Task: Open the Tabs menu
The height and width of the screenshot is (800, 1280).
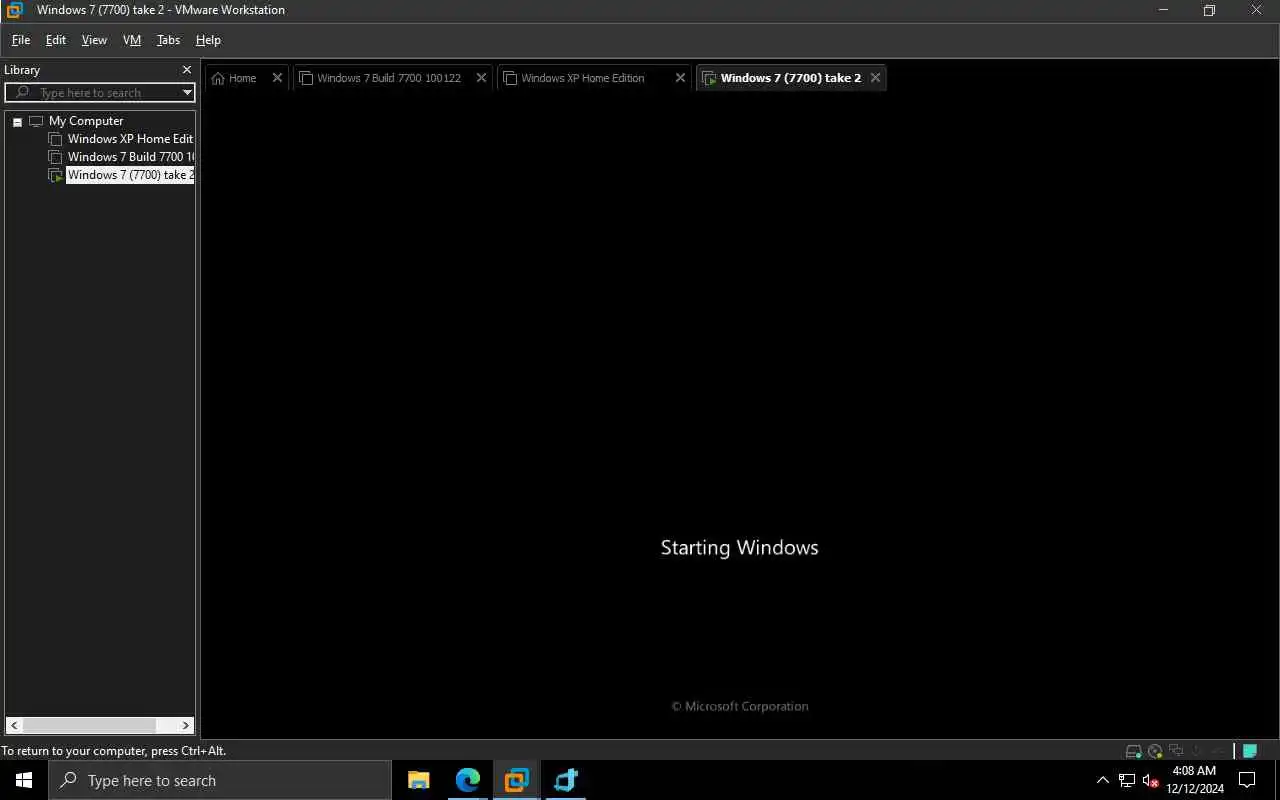Action: click(168, 40)
